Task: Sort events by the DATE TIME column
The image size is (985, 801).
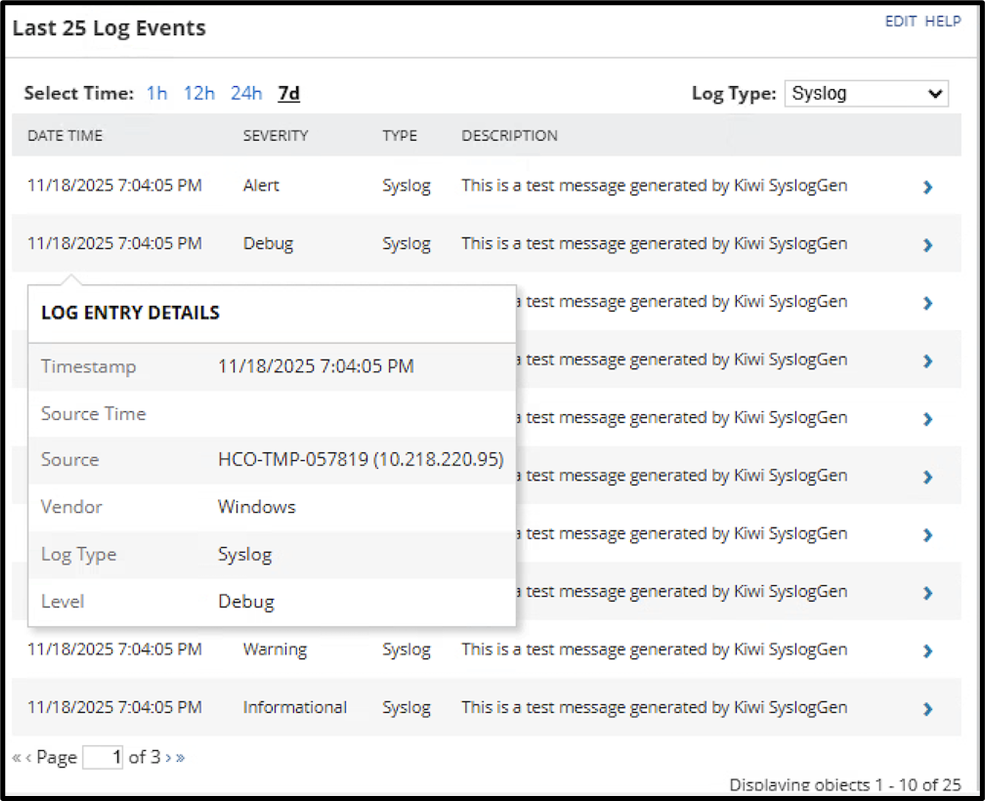Action: click(x=64, y=136)
